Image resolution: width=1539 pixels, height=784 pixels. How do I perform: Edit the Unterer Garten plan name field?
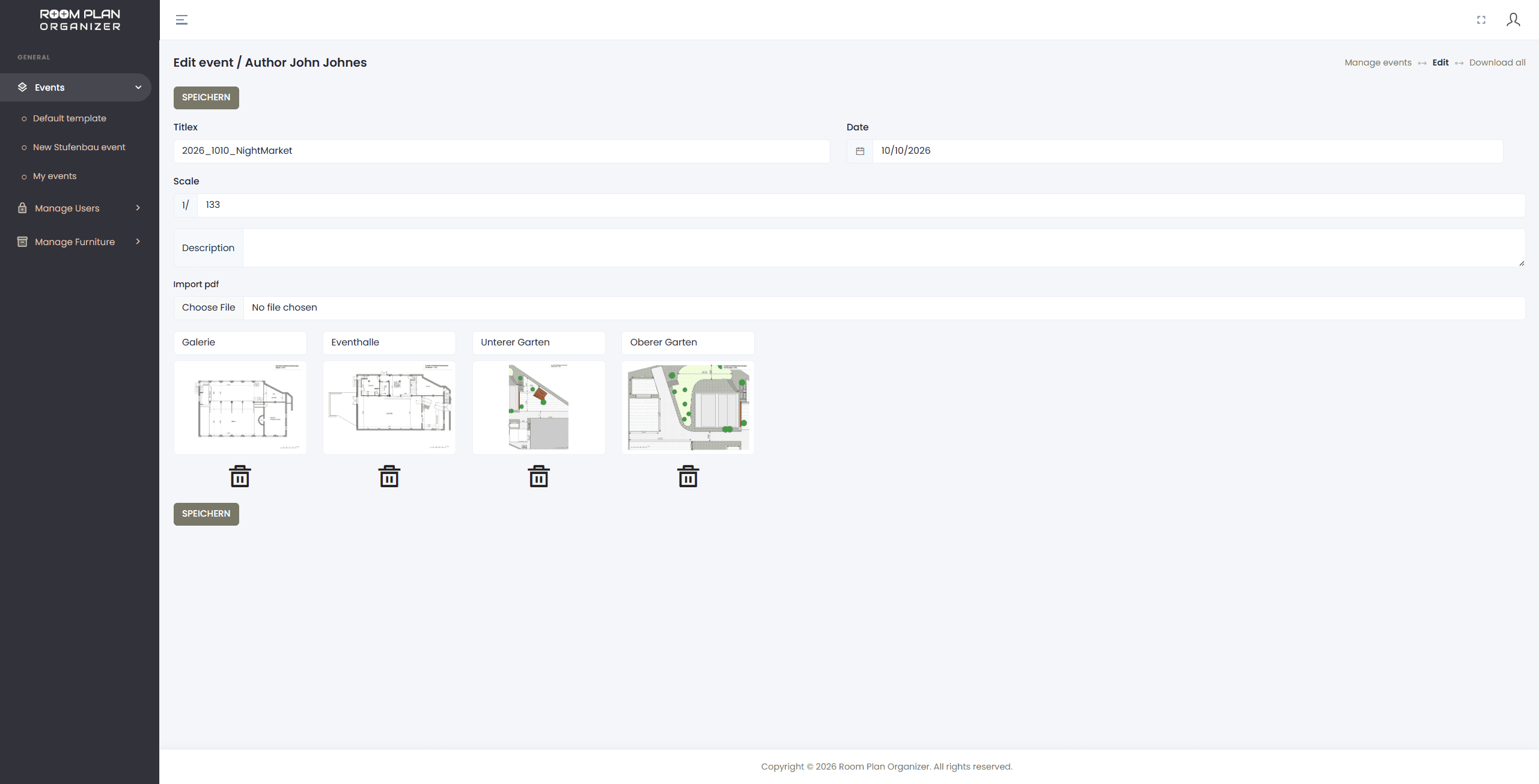(539, 342)
